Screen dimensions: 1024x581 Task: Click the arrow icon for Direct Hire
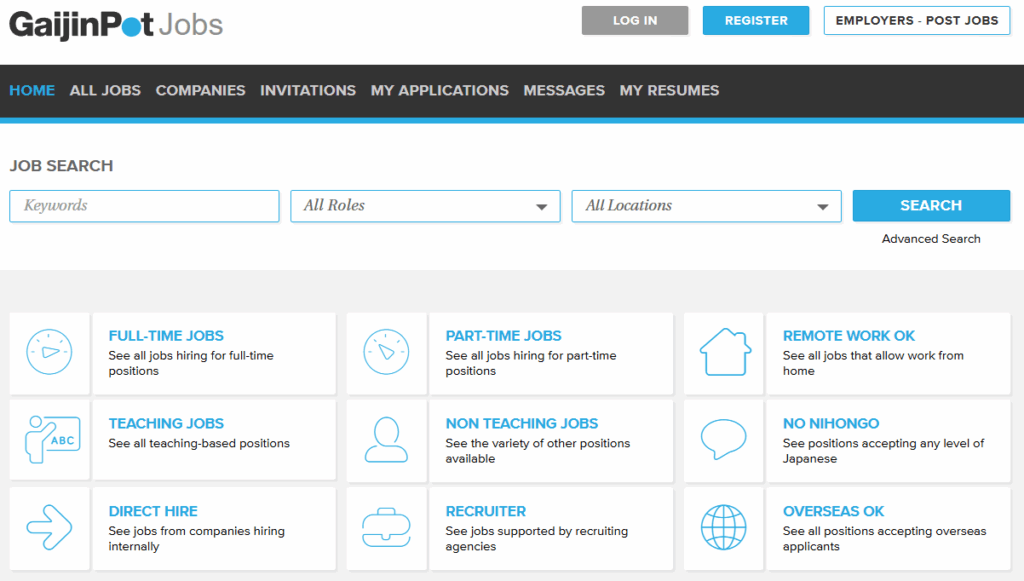(49, 527)
